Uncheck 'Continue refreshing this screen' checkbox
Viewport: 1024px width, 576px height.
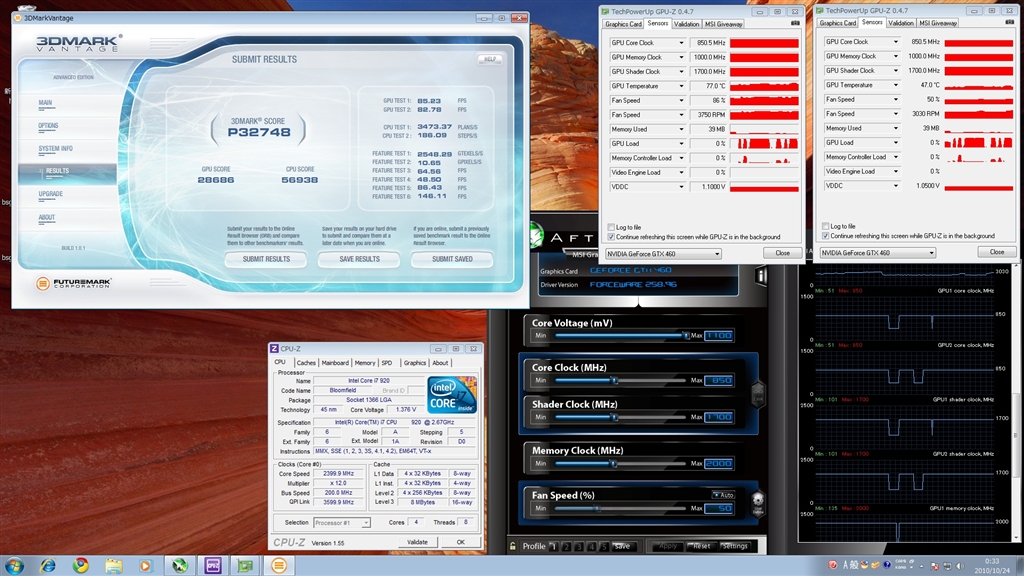(612, 237)
